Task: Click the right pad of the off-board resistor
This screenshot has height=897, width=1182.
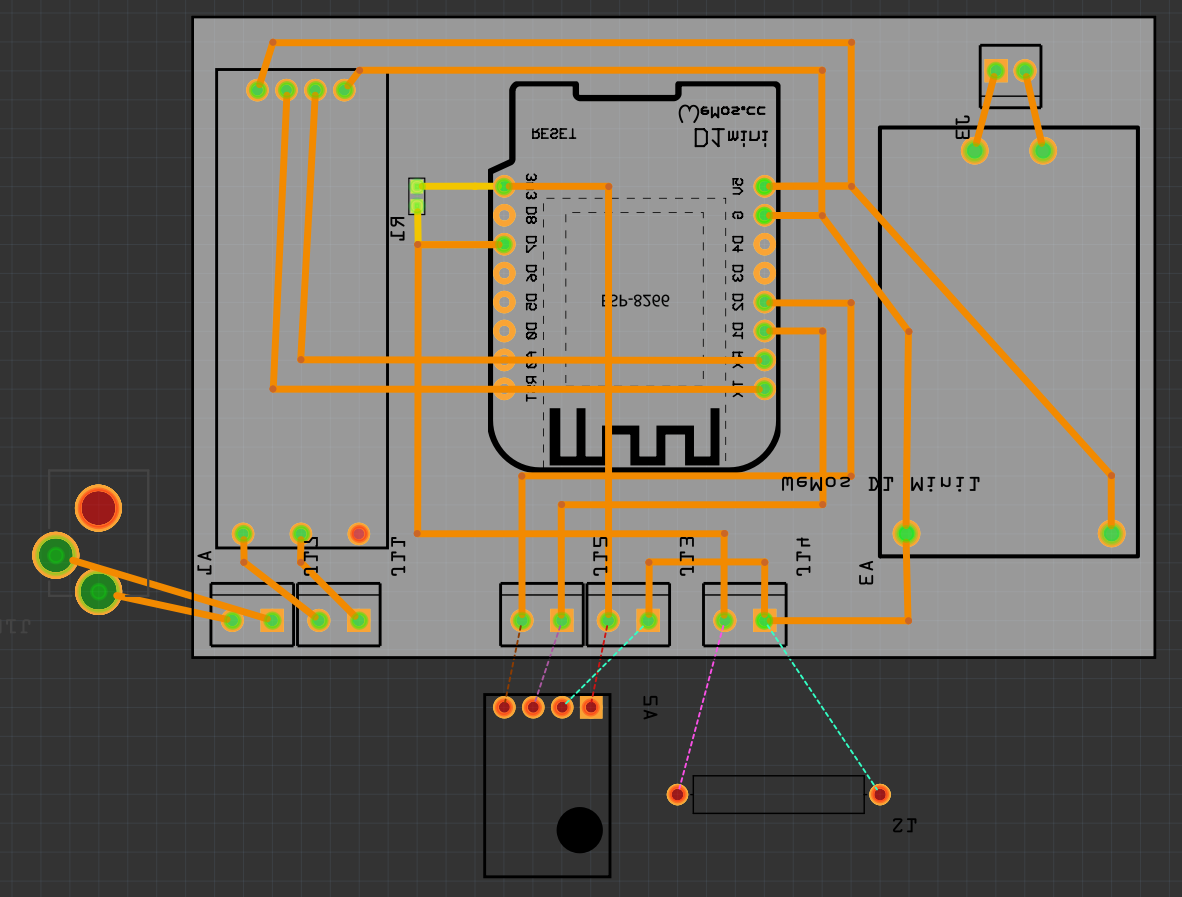Action: coord(879,794)
